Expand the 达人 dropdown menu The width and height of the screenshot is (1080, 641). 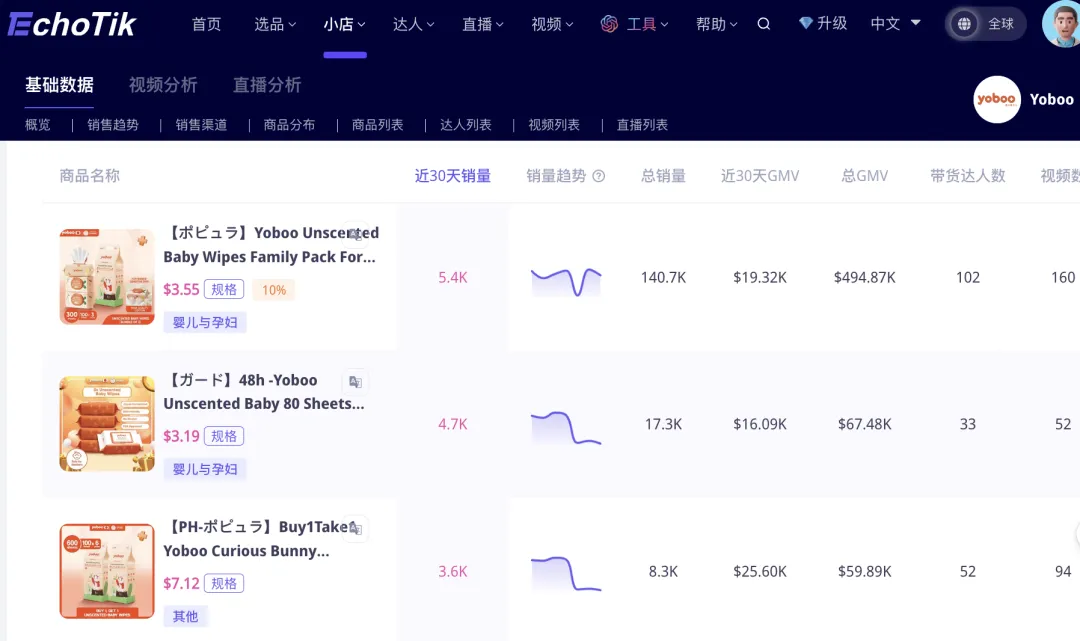(413, 24)
